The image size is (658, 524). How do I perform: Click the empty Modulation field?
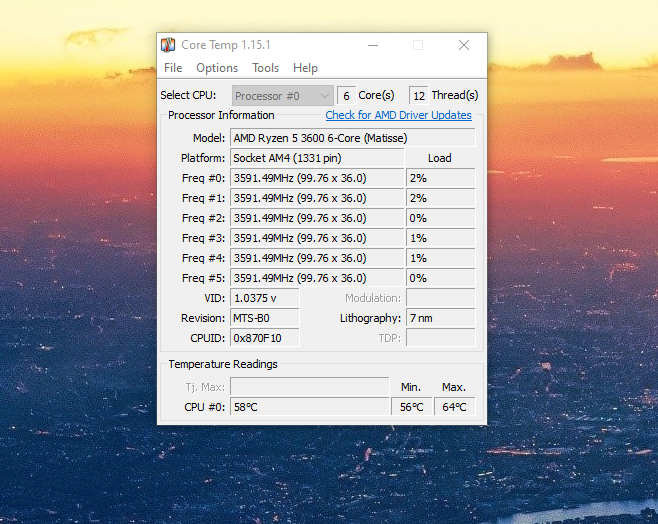click(441, 298)
